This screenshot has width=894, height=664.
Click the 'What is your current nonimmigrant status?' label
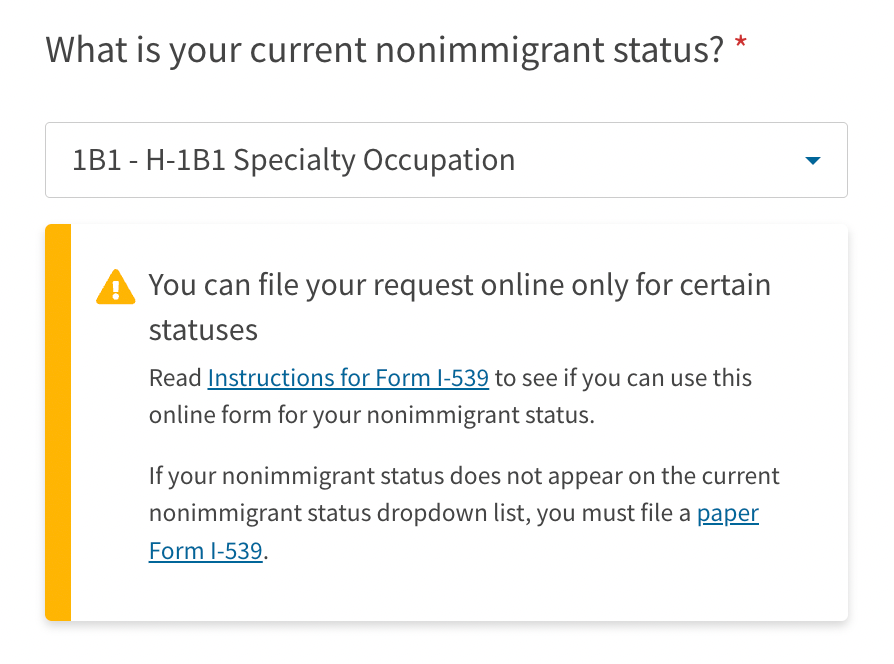(x=385, y=49)
